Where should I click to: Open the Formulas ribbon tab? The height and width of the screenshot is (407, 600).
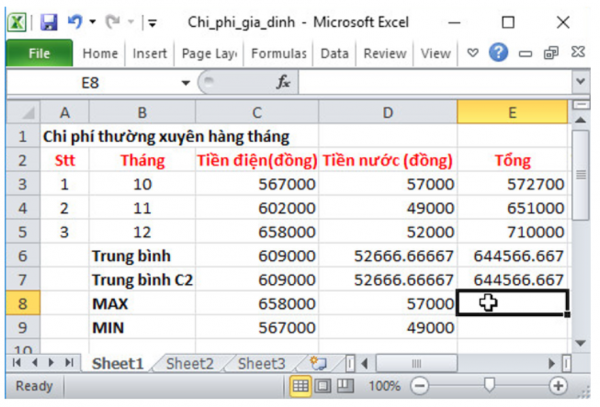(x=279, y=54)
